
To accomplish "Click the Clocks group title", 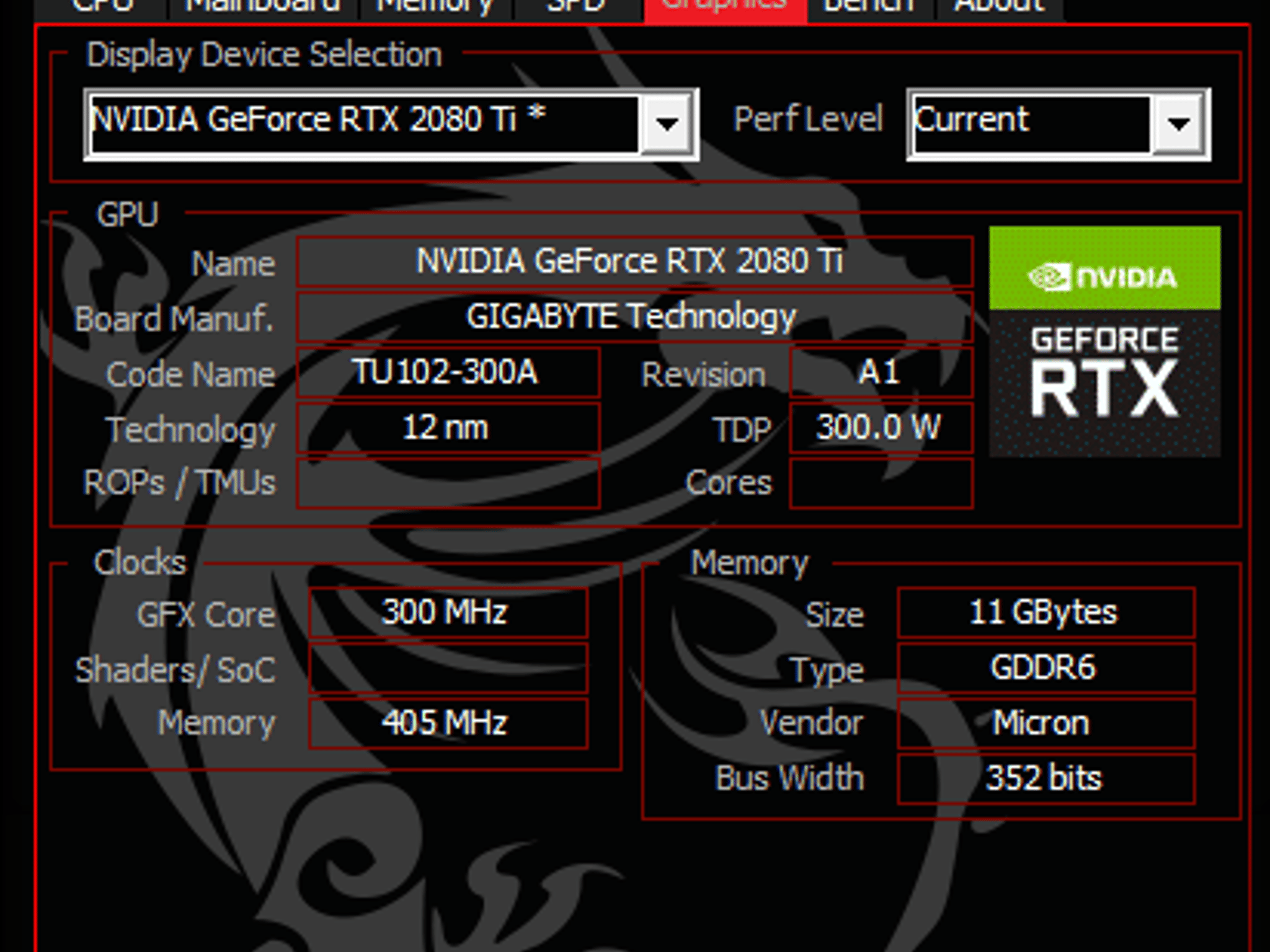I will tap(140, 563).
